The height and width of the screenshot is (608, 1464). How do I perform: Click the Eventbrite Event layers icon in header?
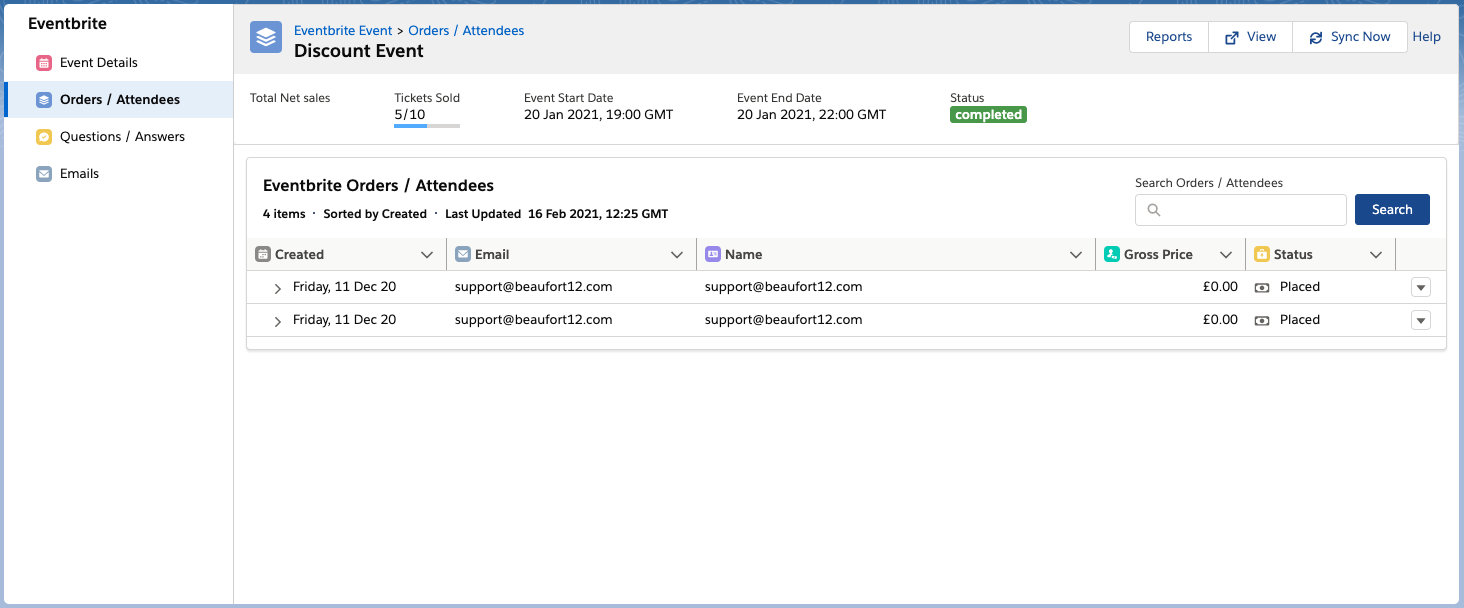click(266, 38)
